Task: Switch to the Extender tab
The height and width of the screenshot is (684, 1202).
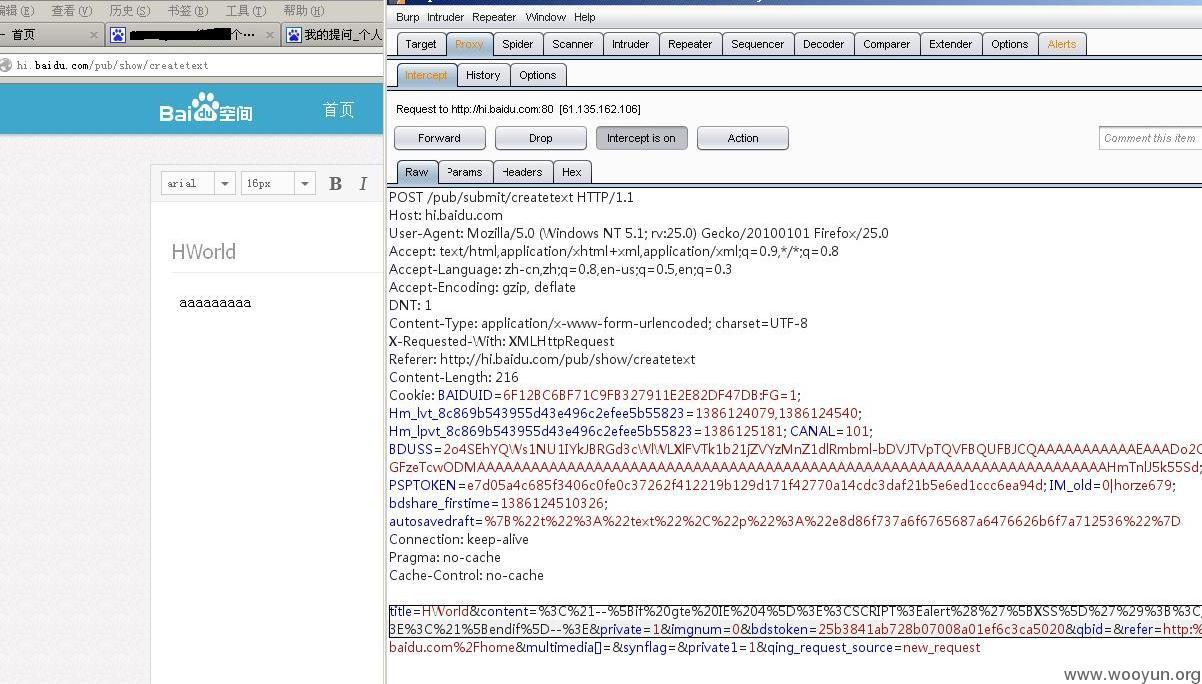Action: [951, 44]
